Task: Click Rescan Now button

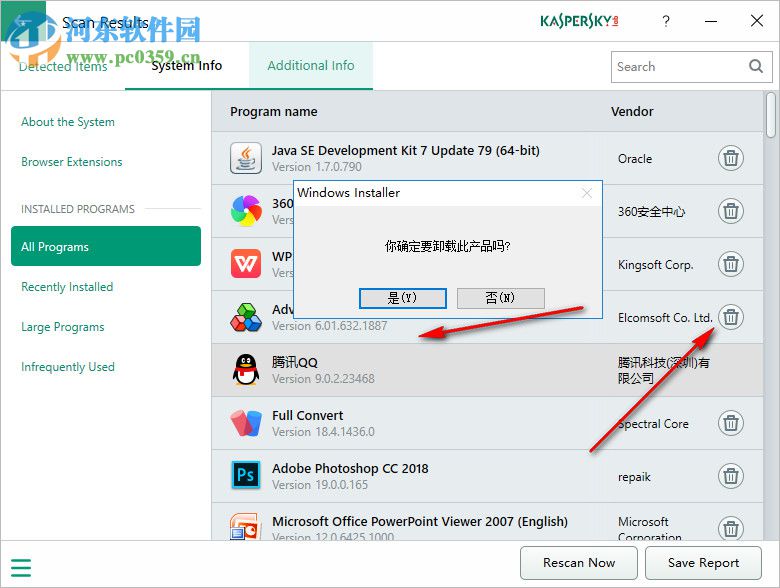Action: [579, 563]
